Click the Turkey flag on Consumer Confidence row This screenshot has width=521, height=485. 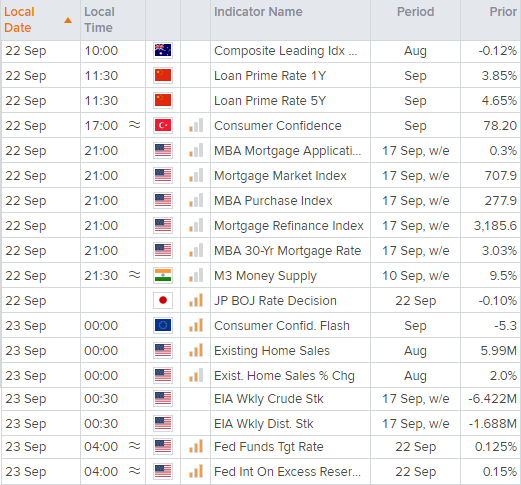163,126
